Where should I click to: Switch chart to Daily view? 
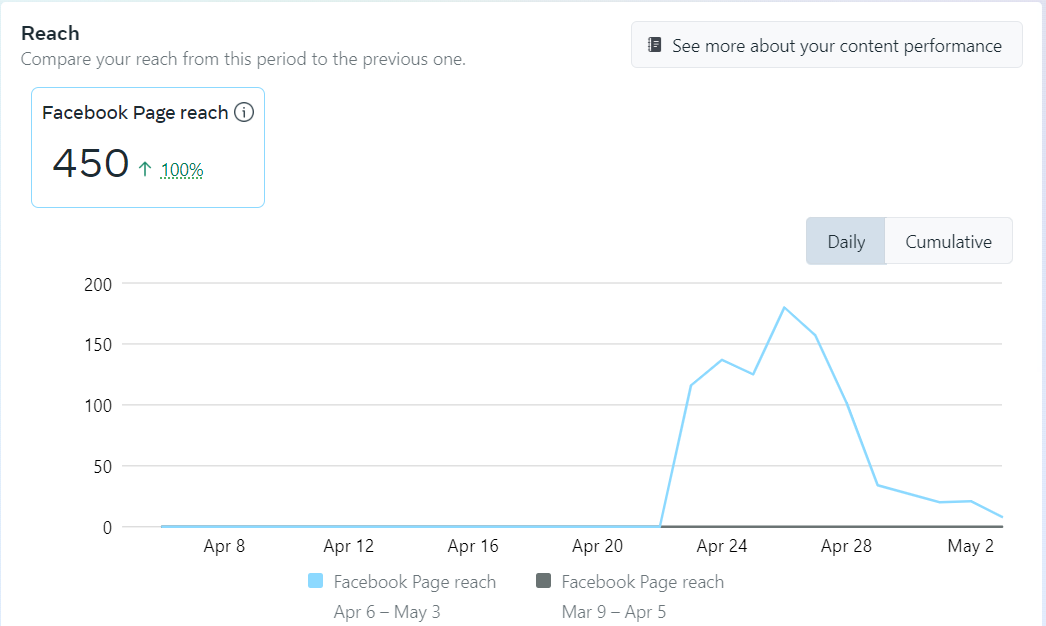(846, 241)
